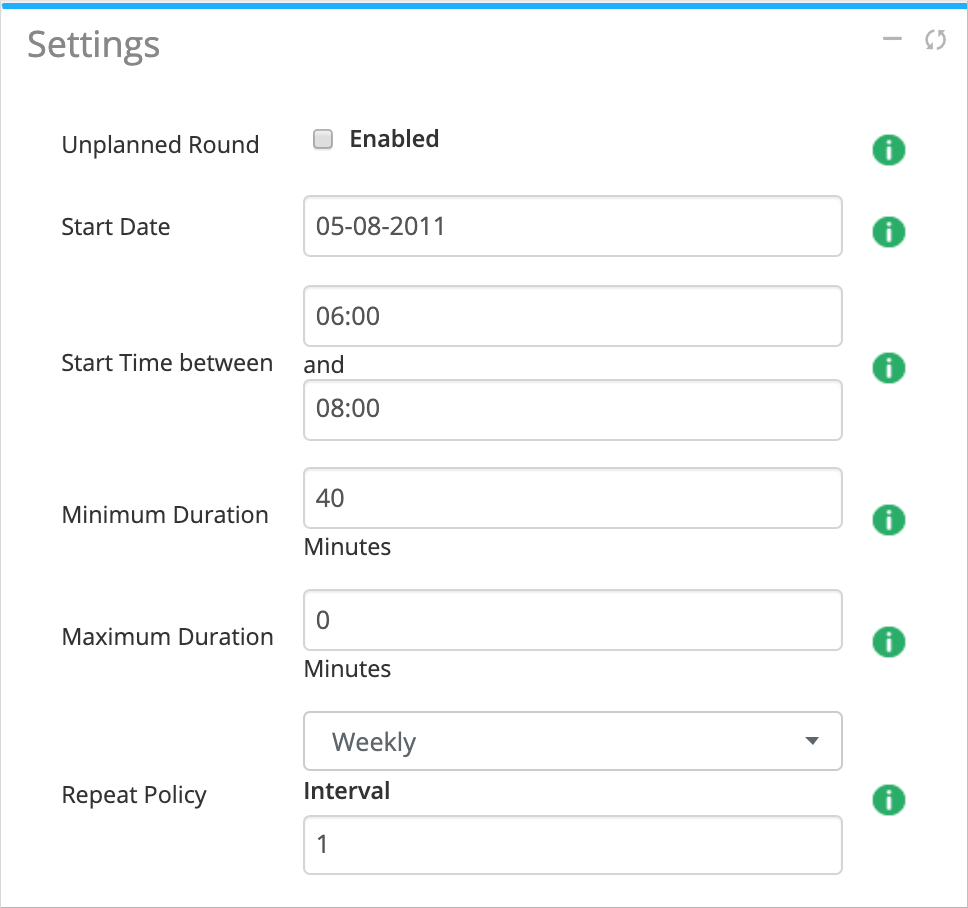The image size is (968, 908).
Task: Click the 08:00 end time field
Action: click(572, 409)
